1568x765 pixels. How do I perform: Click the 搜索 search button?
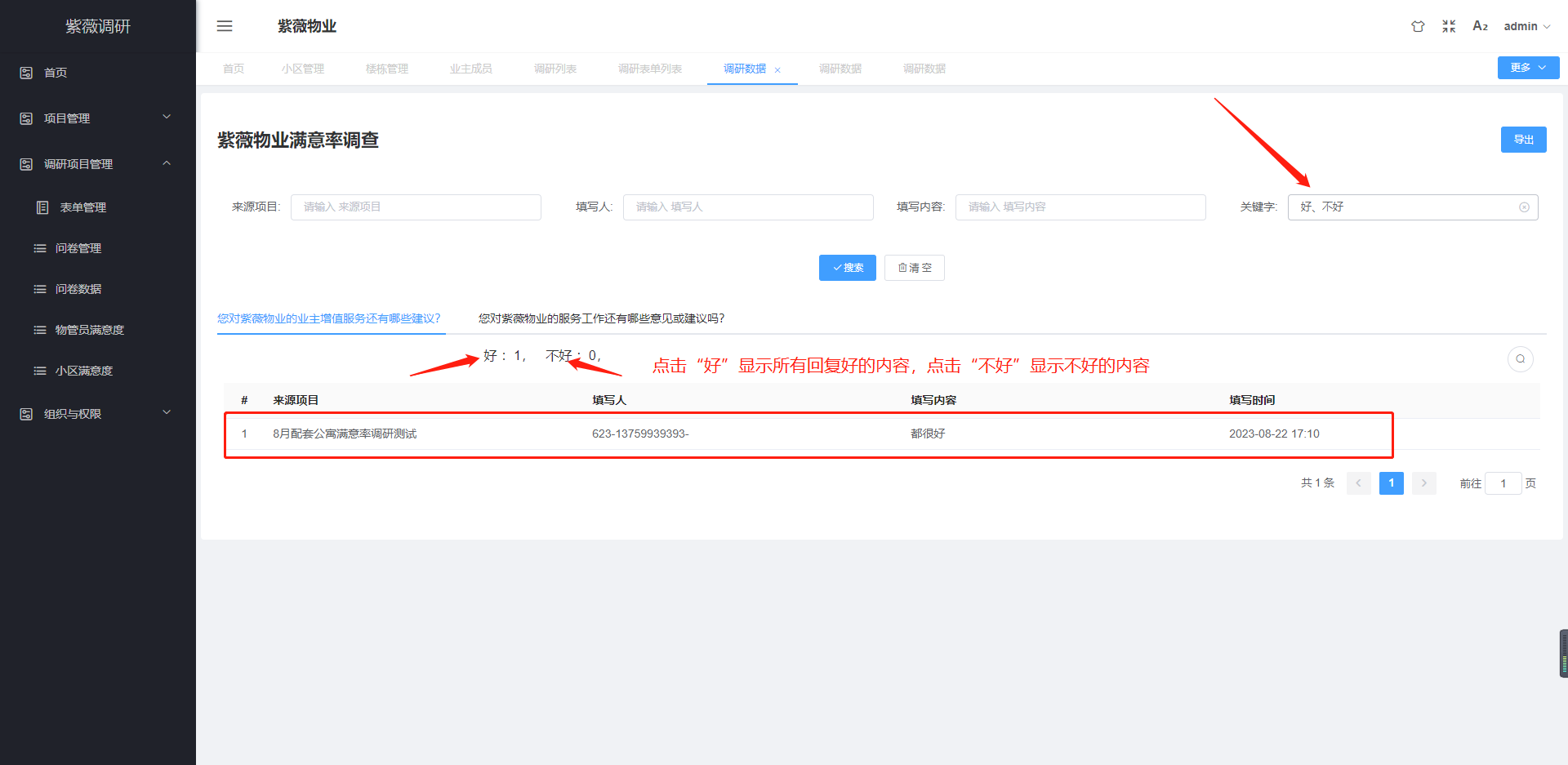pos(848,268)
